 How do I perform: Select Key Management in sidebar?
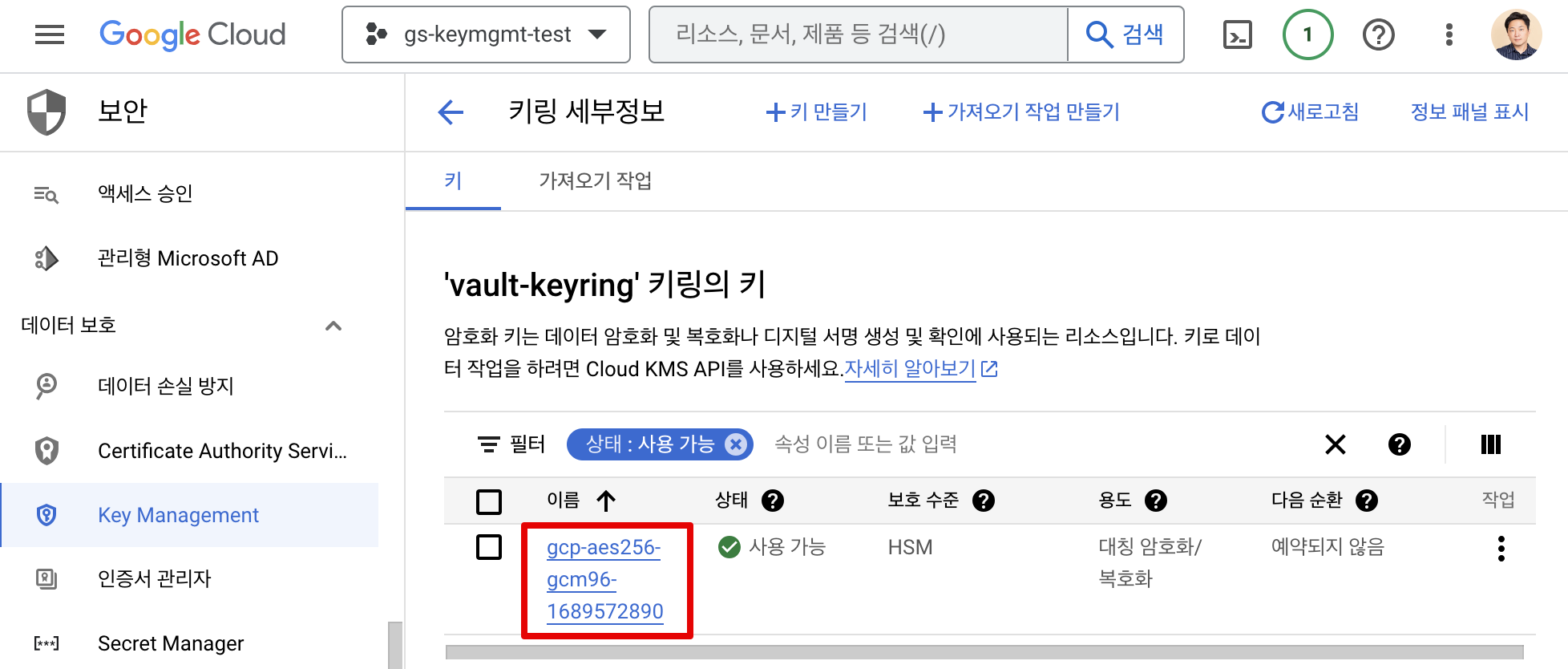point(190,515)
